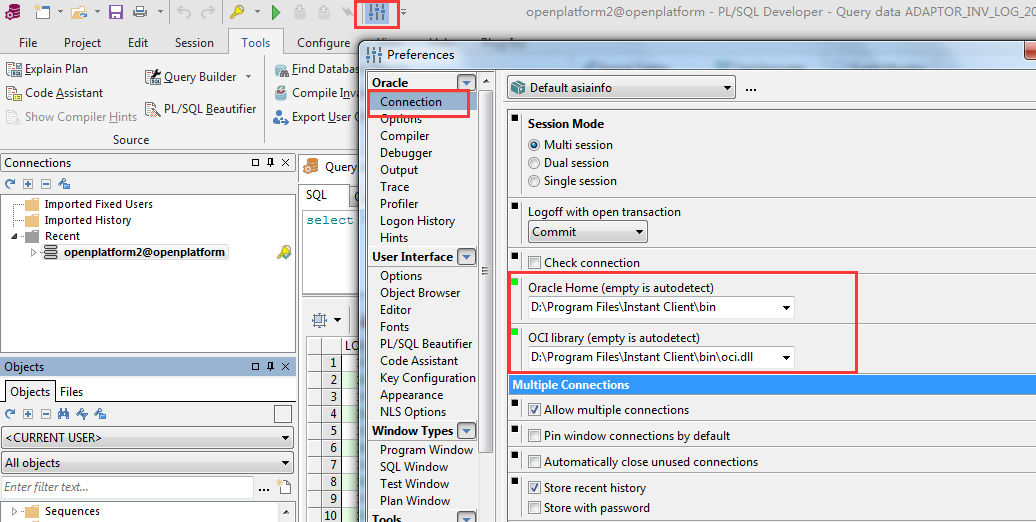This screenshot has width=1036, height=522.
Task: Select SQL Window in the Preferences list
Action: click(x=414, y=466)
